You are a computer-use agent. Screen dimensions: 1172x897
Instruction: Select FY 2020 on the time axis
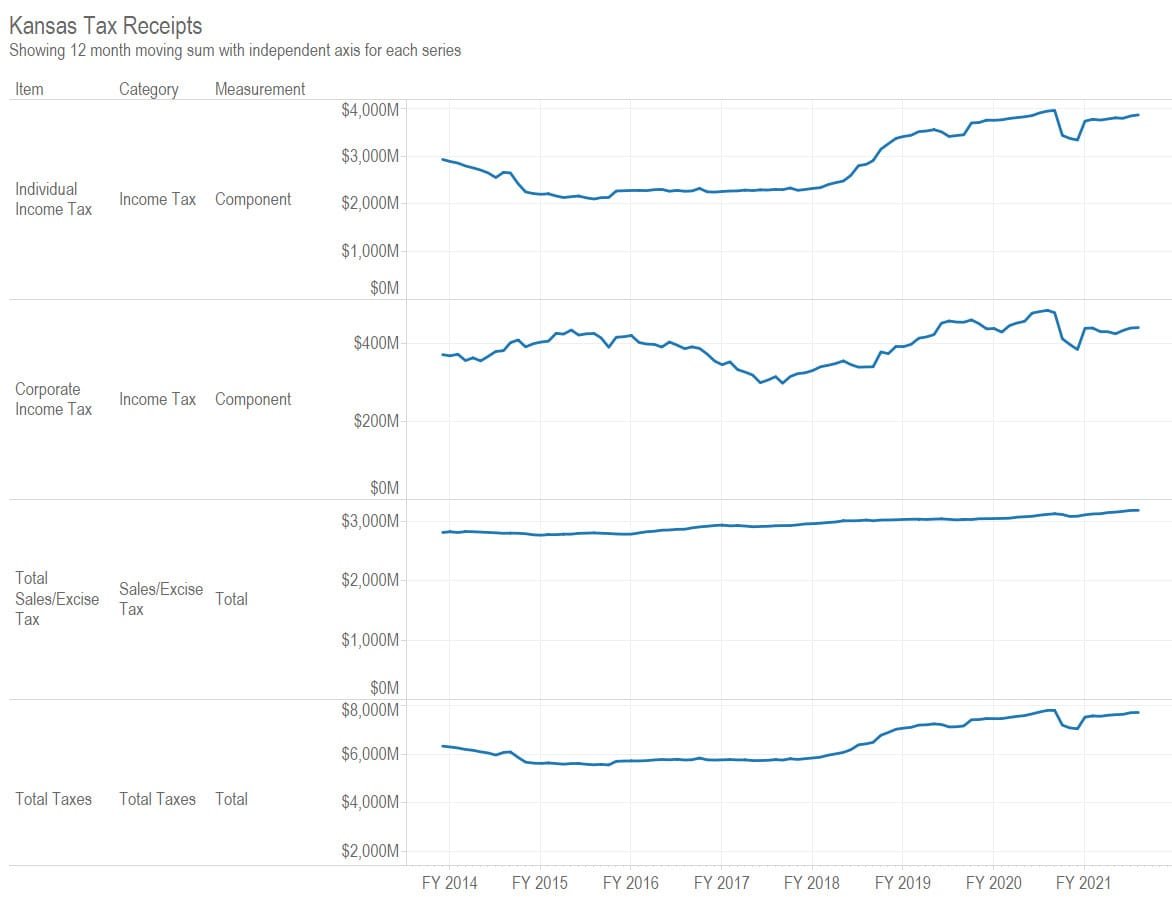993,883
